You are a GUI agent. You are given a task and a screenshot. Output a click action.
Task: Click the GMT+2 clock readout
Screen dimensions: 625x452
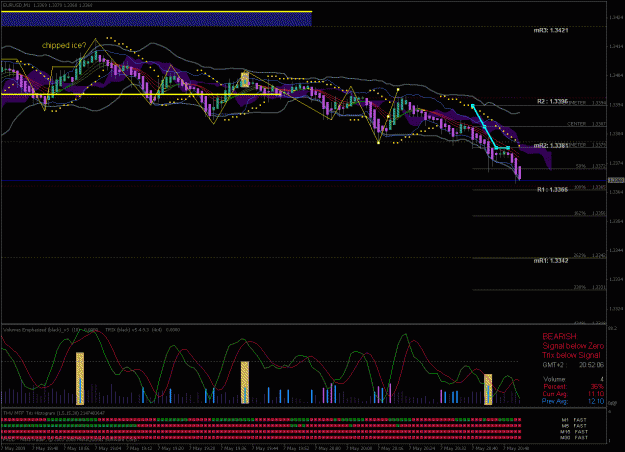573,365
